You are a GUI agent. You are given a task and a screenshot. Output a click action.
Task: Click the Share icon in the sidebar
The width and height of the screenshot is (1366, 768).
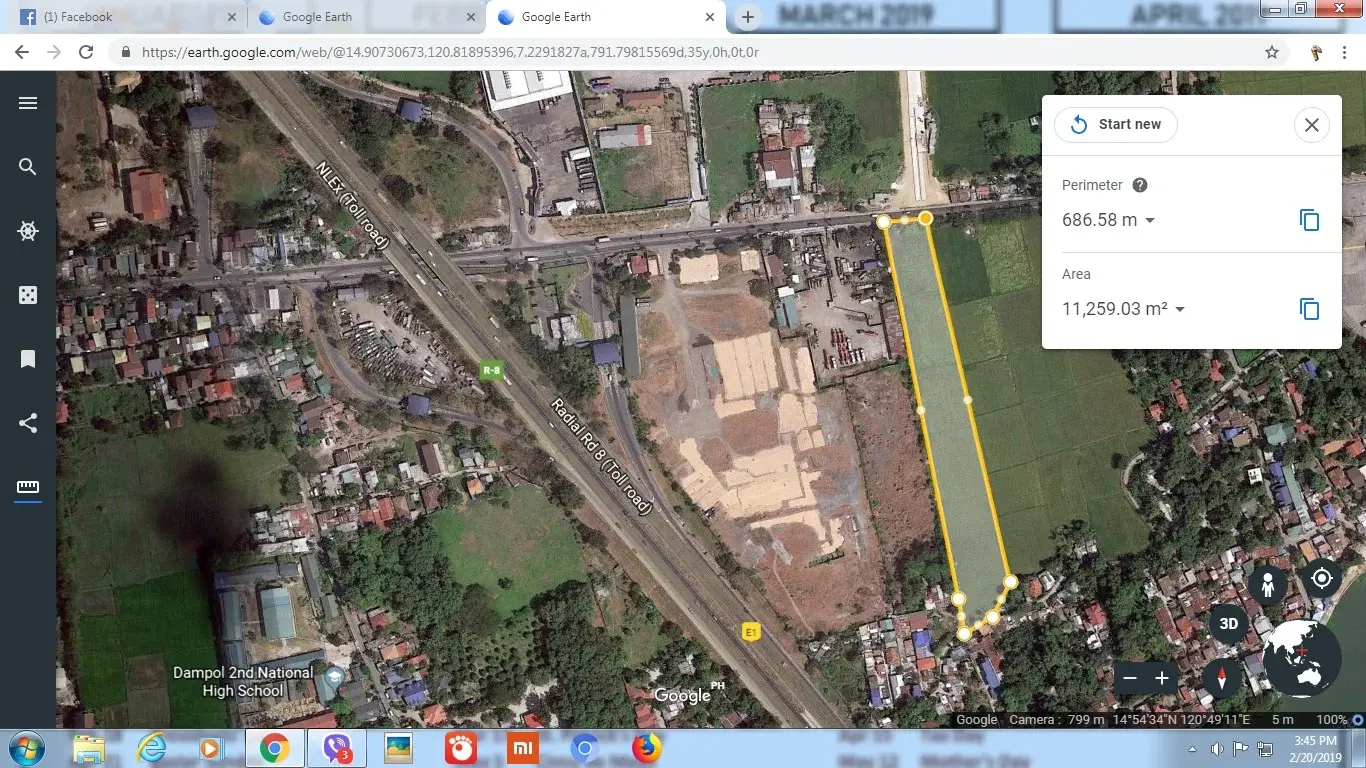point(28,423)
